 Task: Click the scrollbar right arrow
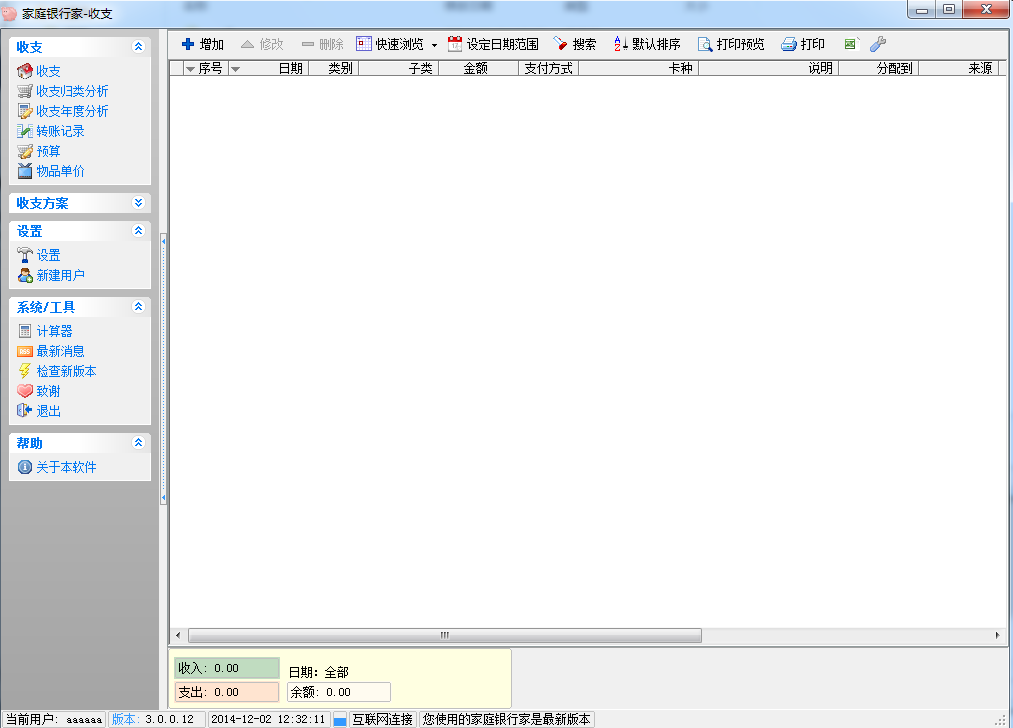(997, 635)
